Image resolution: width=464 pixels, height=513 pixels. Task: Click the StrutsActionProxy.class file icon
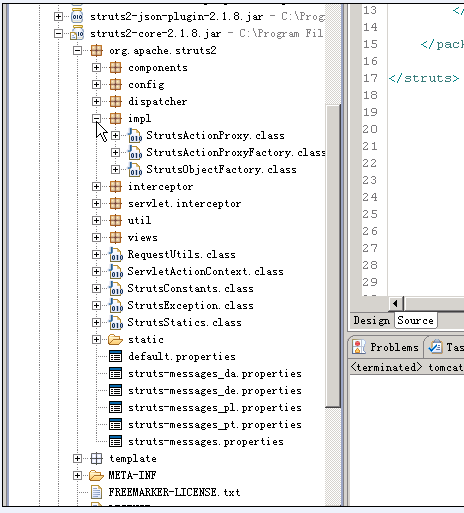click(x=135, y=135)
